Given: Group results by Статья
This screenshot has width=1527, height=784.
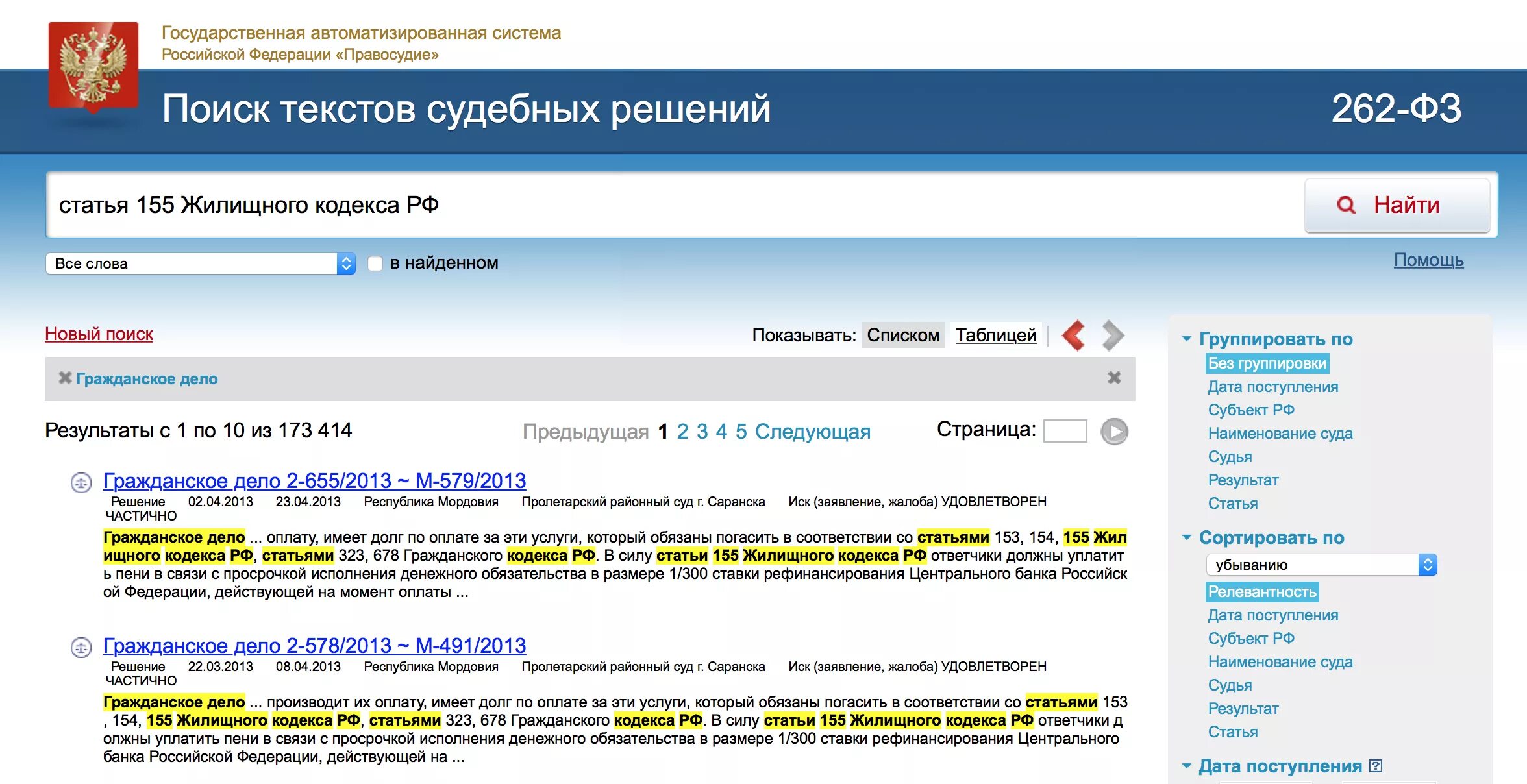Looking at the screenshot, I should (1233, 504).
